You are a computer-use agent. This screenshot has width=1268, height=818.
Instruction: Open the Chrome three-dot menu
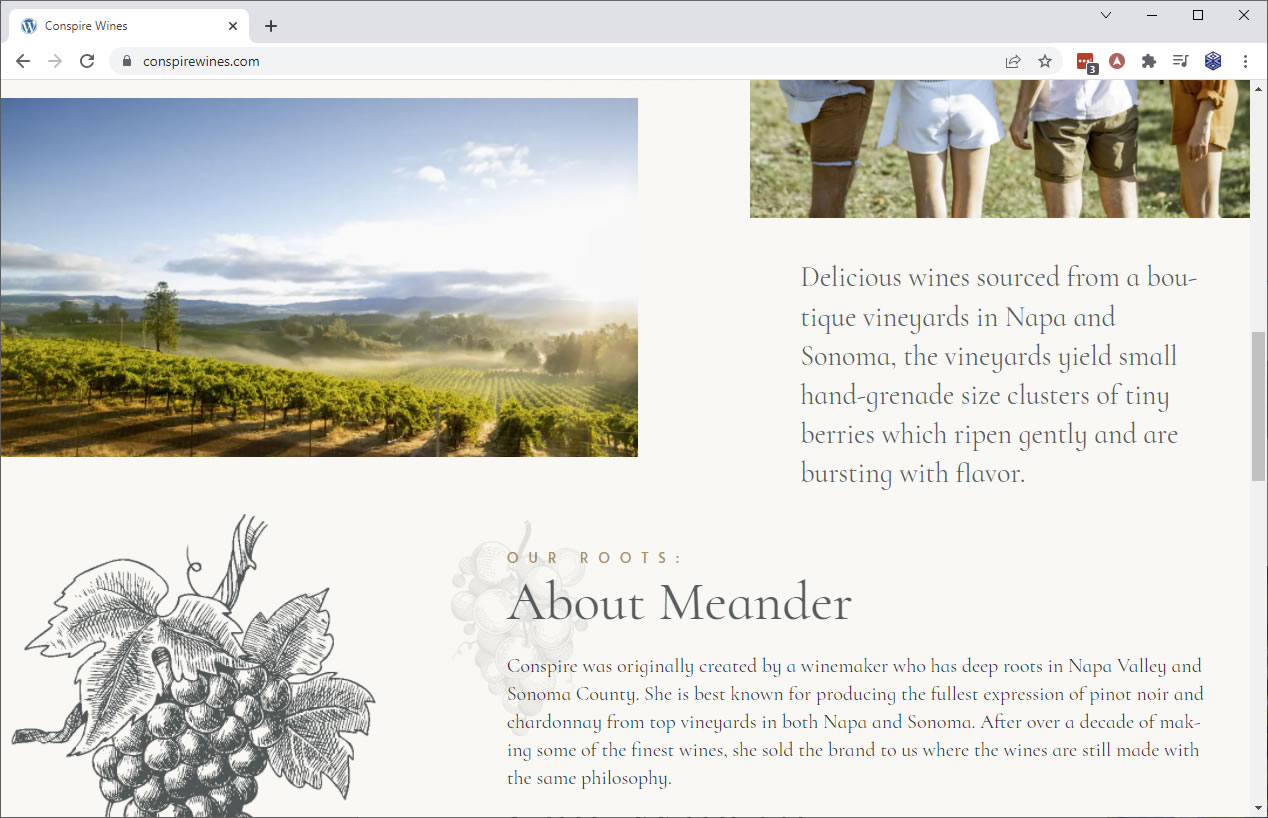tap(1245, 61)
